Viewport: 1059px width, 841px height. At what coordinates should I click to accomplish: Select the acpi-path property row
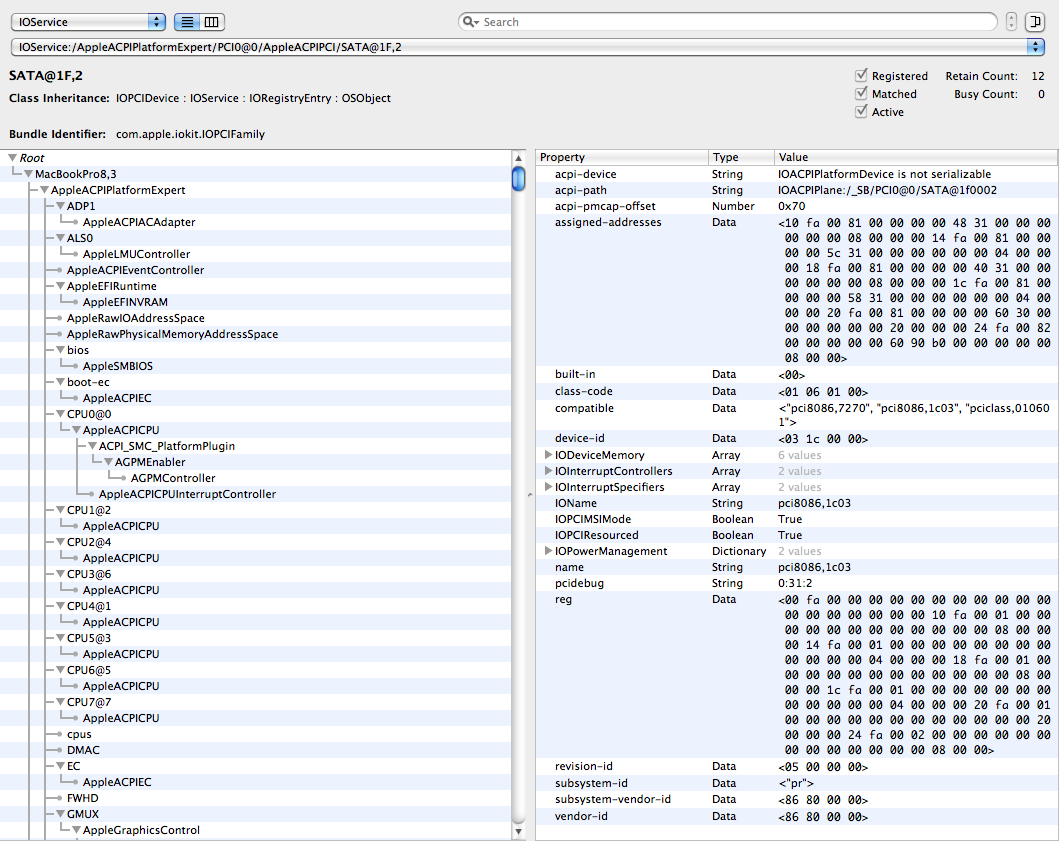point(797,190)
